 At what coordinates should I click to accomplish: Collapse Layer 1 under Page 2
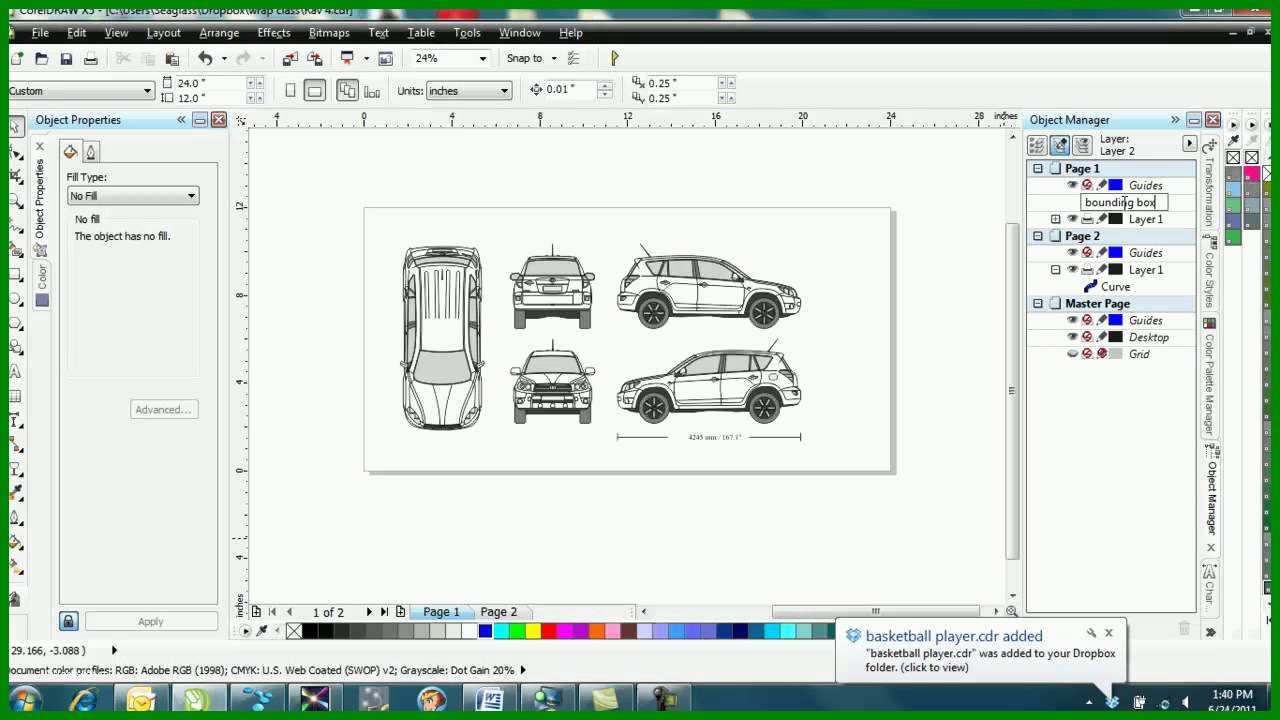(x=1055, y=270)
